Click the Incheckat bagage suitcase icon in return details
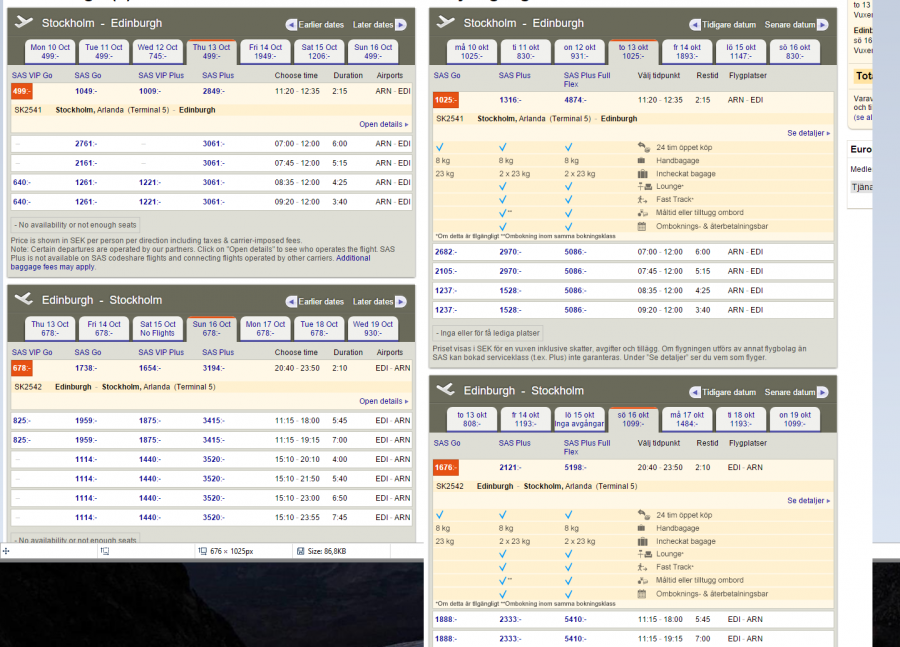 (643, 541)
